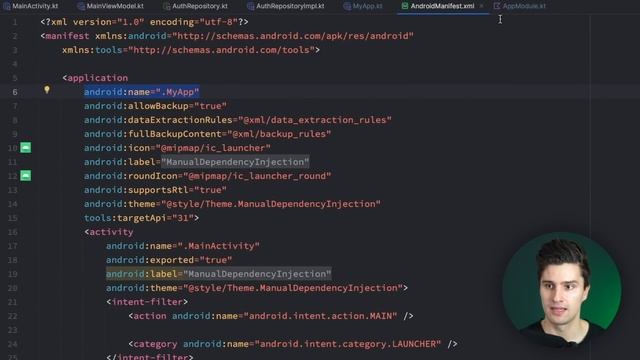This screenshot has height=360, width=640.
Task: Click the file icon on MyApp.kt tab
Action: coord(347,6)
